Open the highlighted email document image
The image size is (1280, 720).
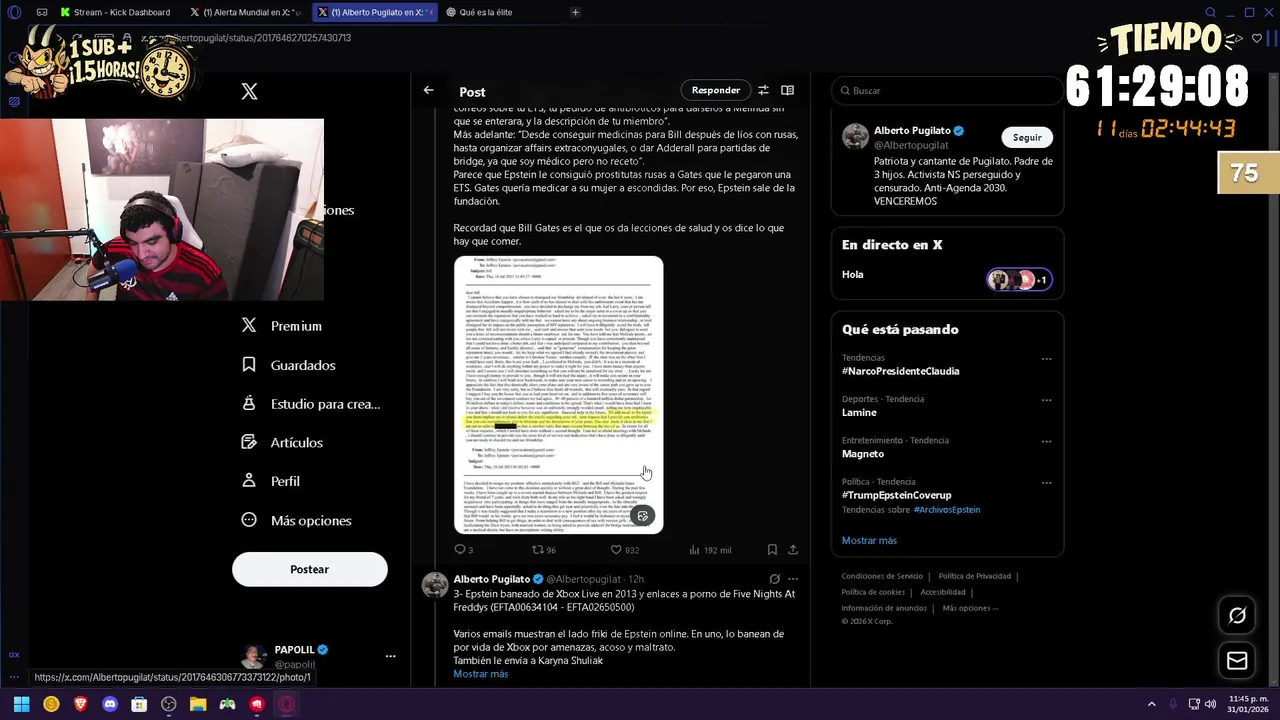tap(558, 395)
